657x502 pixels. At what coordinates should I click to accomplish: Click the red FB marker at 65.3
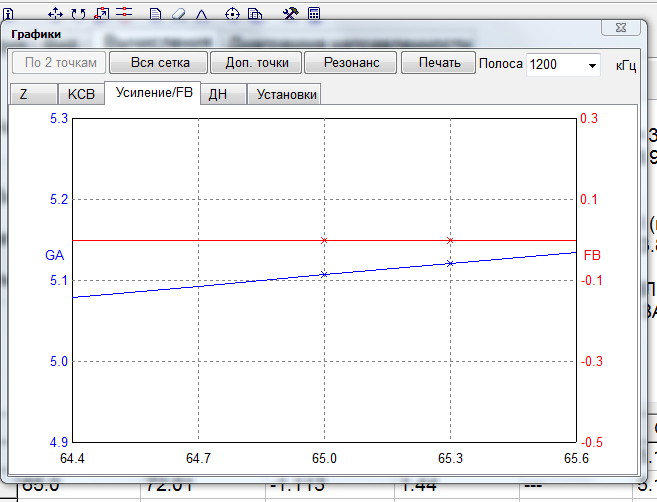450,241
